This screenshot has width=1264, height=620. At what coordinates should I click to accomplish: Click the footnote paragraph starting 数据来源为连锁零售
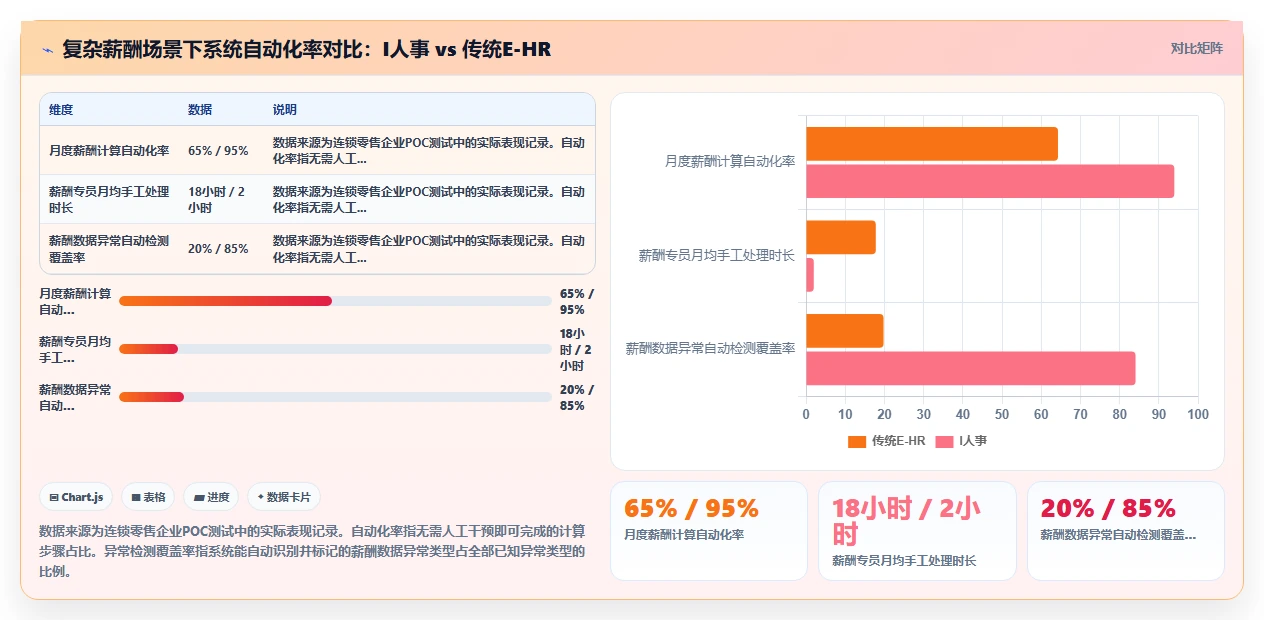coord(312,551)
